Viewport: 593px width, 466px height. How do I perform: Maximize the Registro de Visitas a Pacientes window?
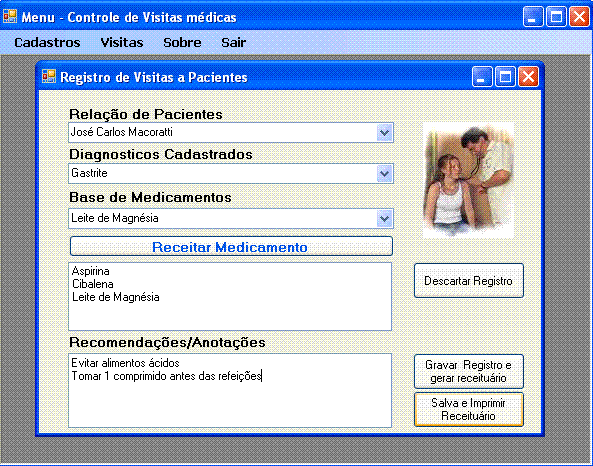505,77
